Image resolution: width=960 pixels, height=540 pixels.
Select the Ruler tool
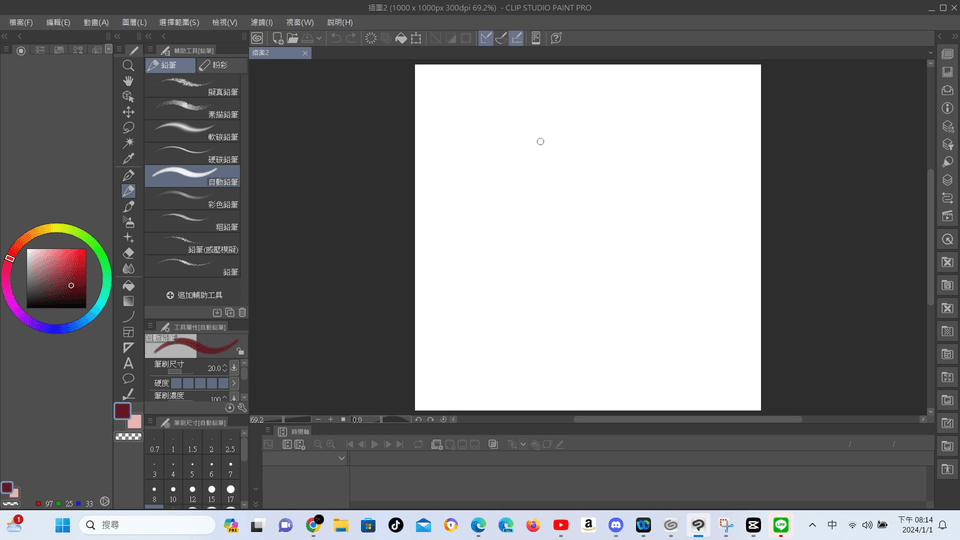(128, 348)
